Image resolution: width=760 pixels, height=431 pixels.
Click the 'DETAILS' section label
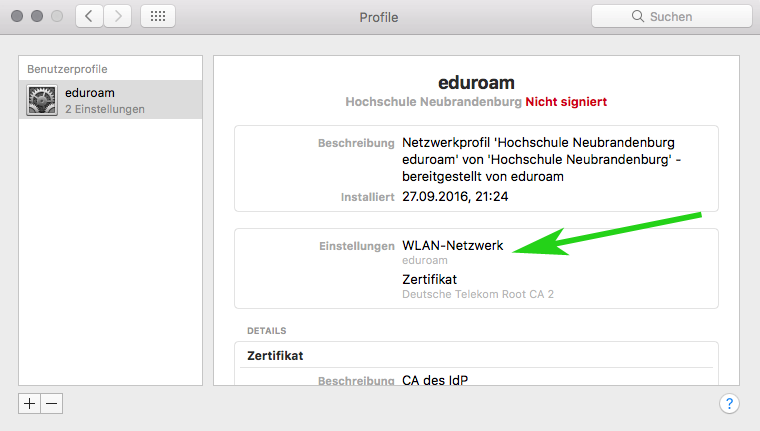tap(267, 331)
